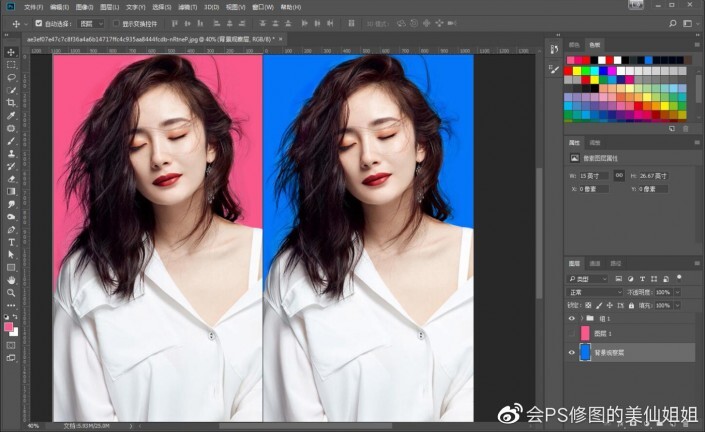Select the Lasso tool
Screen dimensions: 705x432
11,77
